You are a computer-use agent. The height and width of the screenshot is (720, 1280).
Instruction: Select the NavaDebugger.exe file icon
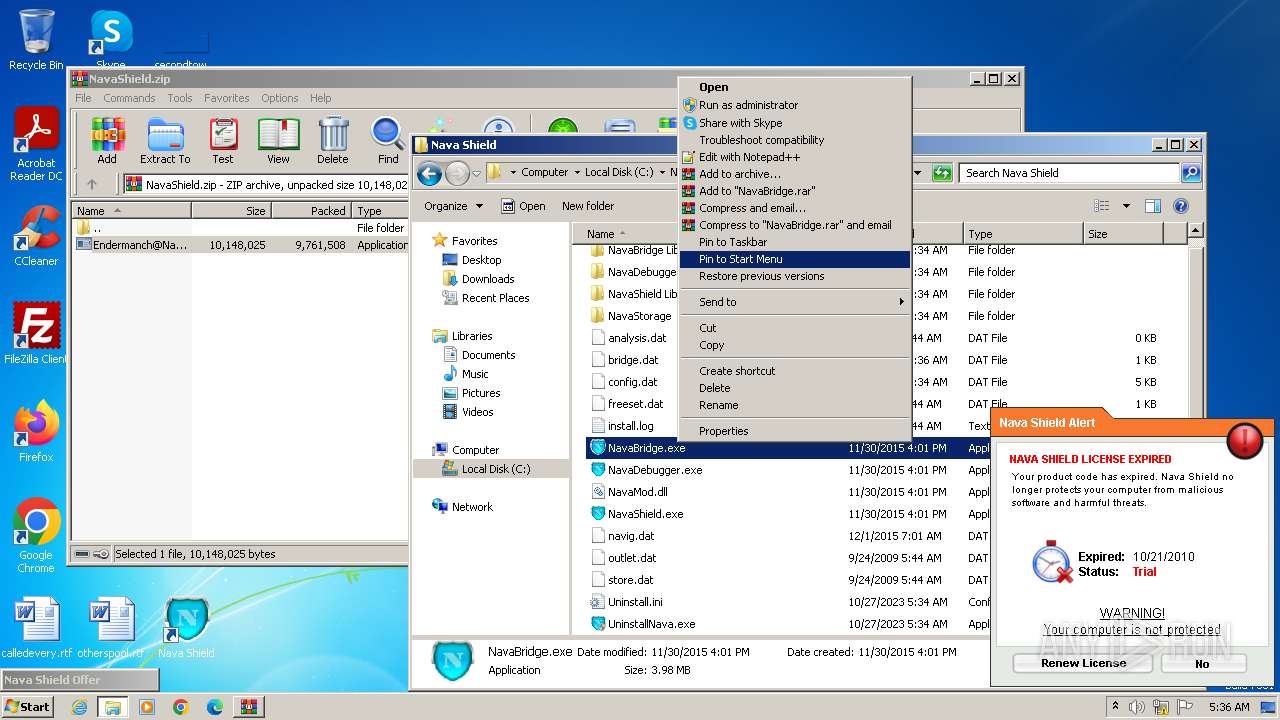pyautogui.click(x=598, y=469)
